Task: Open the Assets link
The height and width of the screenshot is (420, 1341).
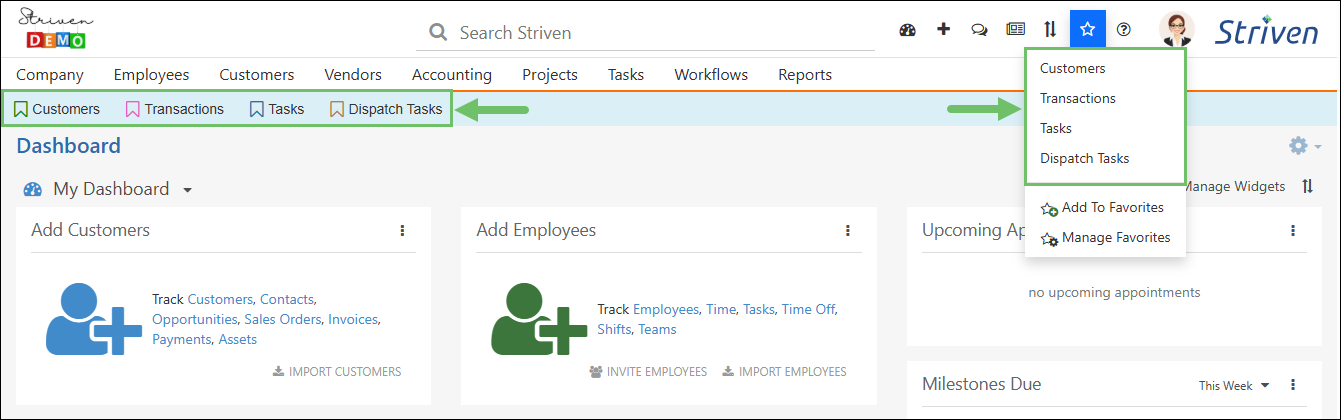Action: point(238,339)
